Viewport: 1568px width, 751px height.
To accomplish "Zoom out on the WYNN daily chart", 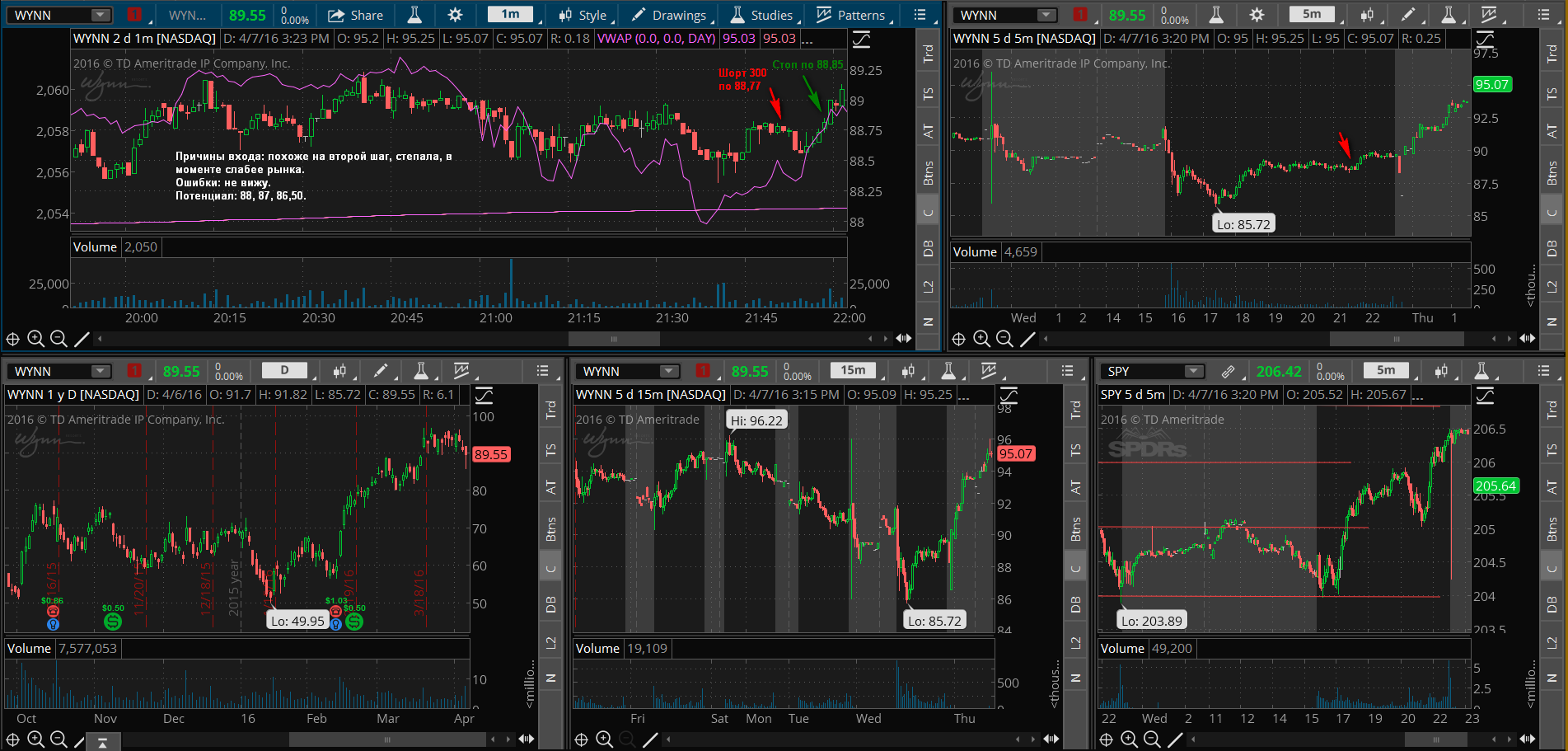I will (59, 739).
